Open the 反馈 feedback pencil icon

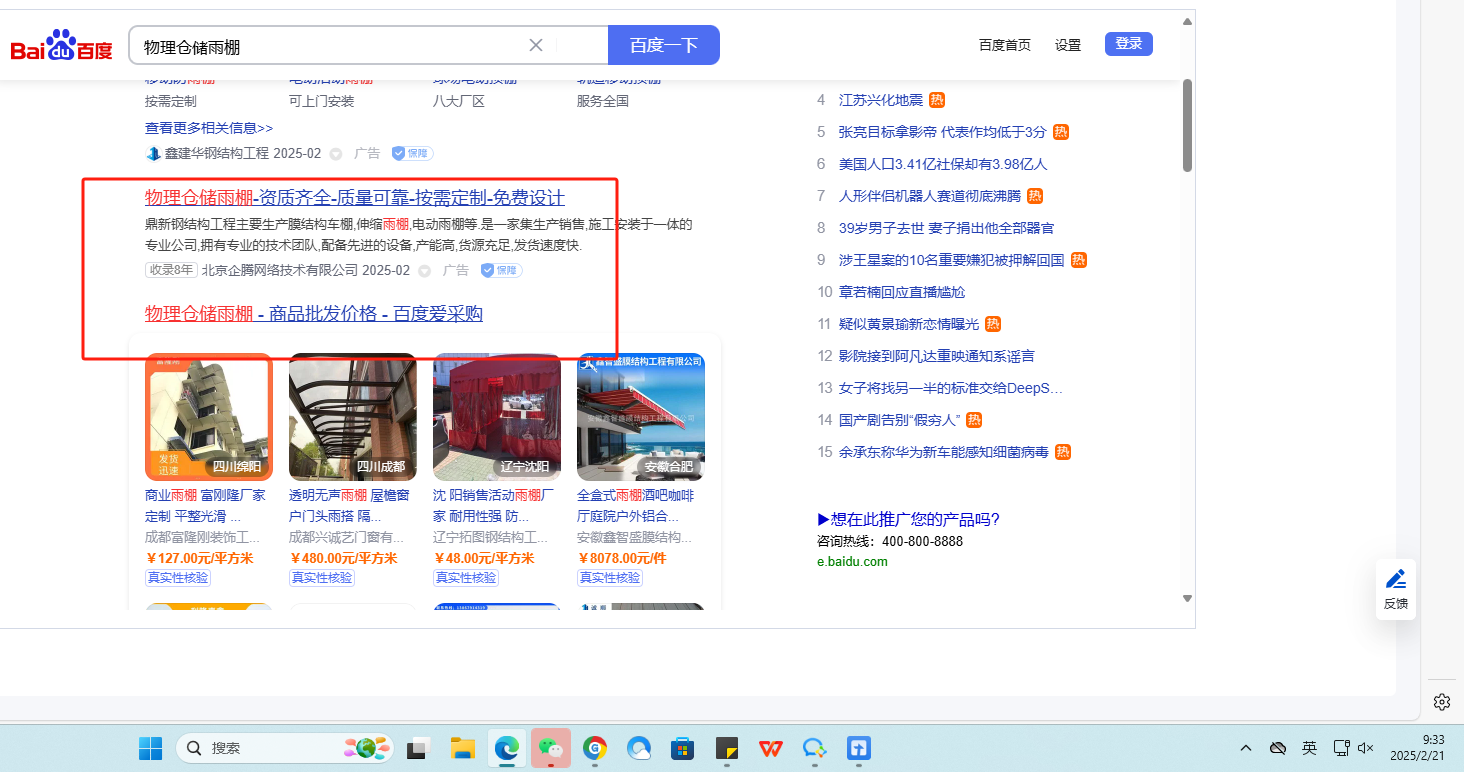tap(1396, 579)
